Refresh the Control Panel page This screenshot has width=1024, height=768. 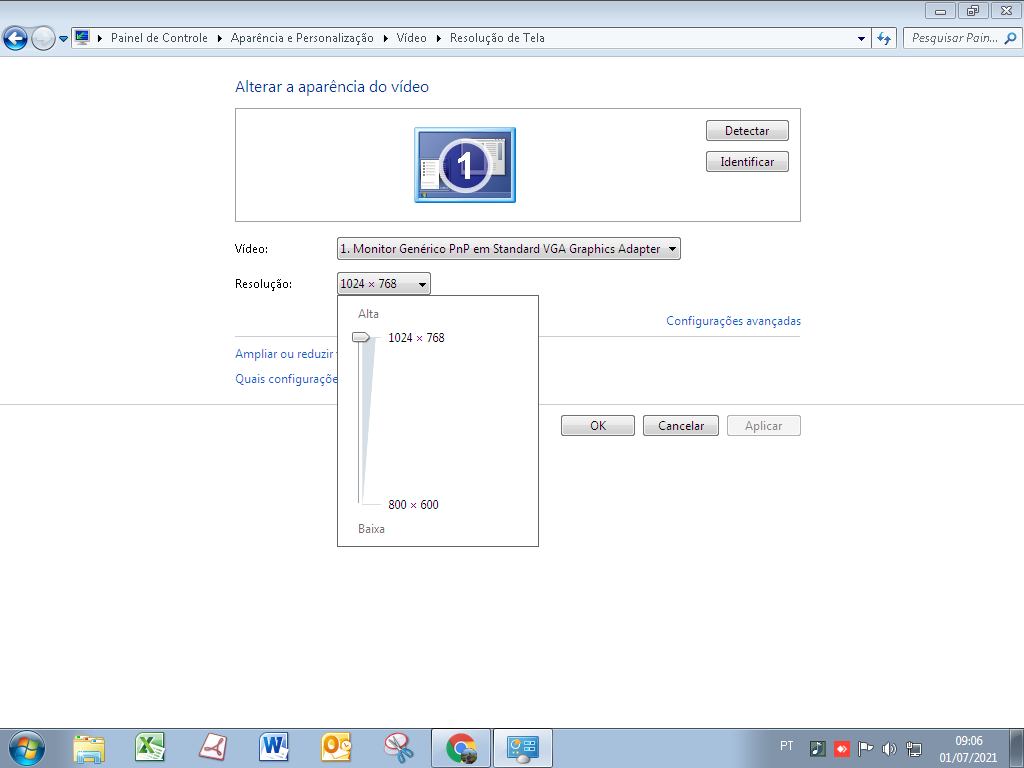(884, 39)
